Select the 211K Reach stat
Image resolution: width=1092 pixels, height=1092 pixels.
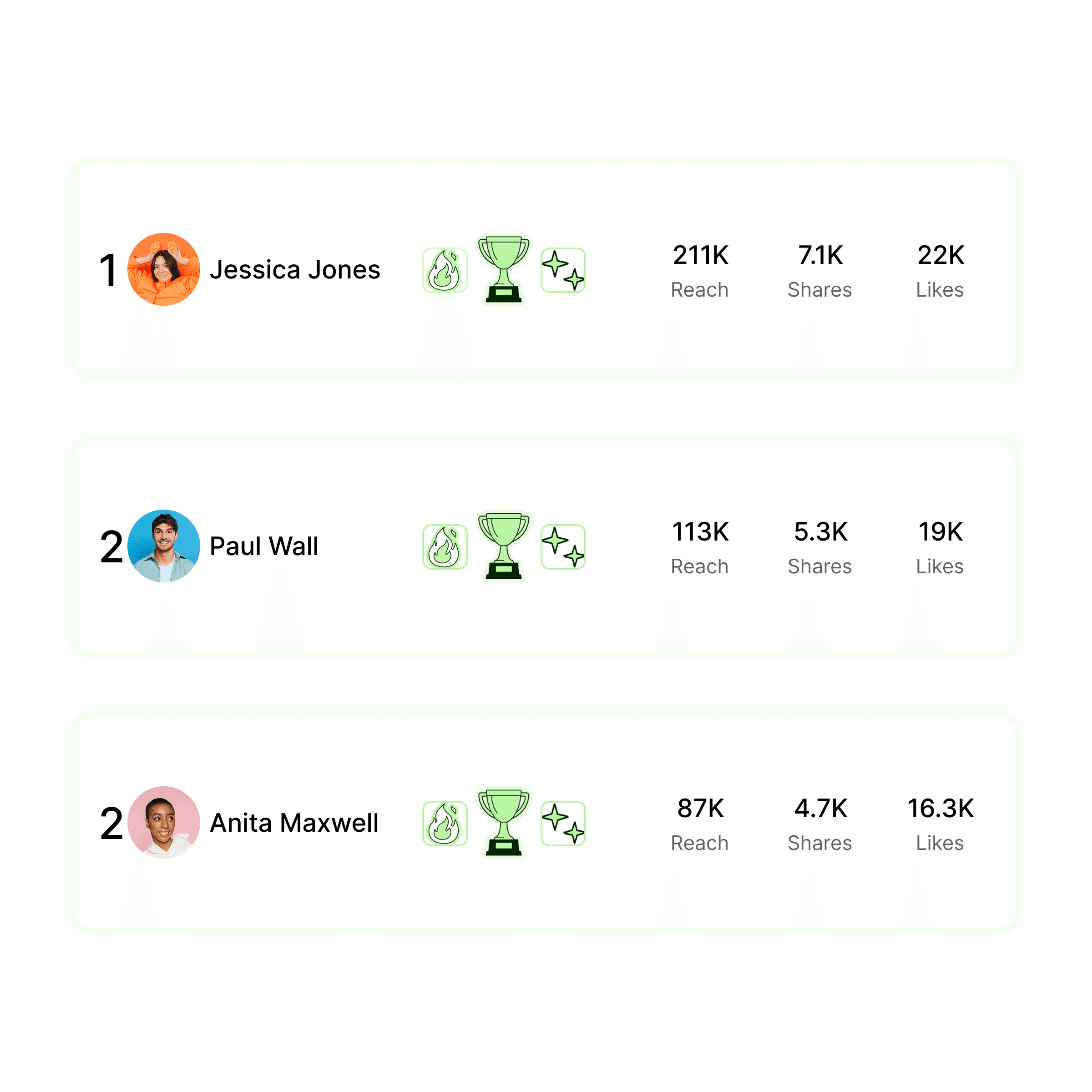pos(700,271)
